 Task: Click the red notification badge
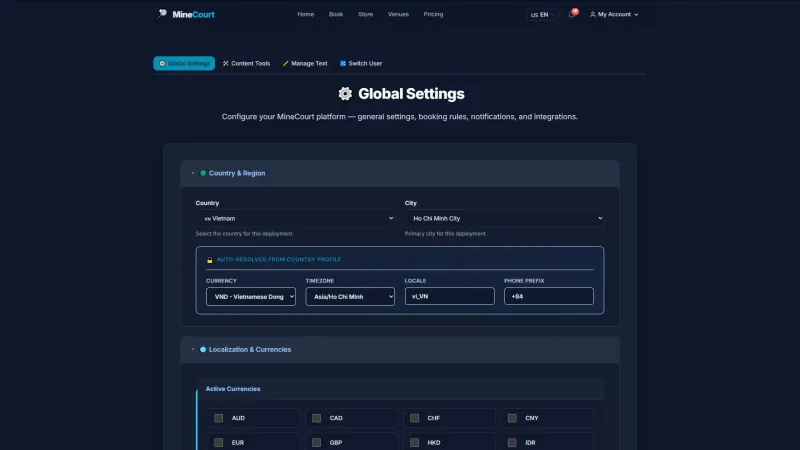coord(575,11)
